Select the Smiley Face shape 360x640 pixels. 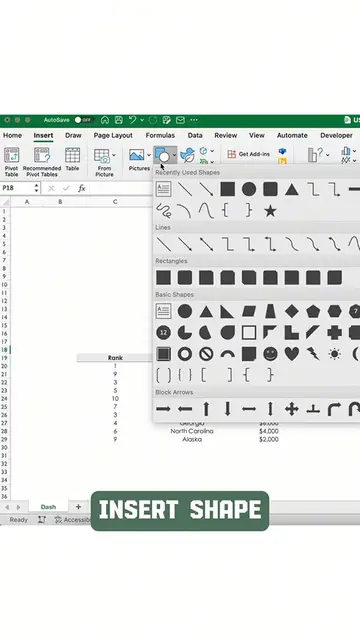coord(270,354)
